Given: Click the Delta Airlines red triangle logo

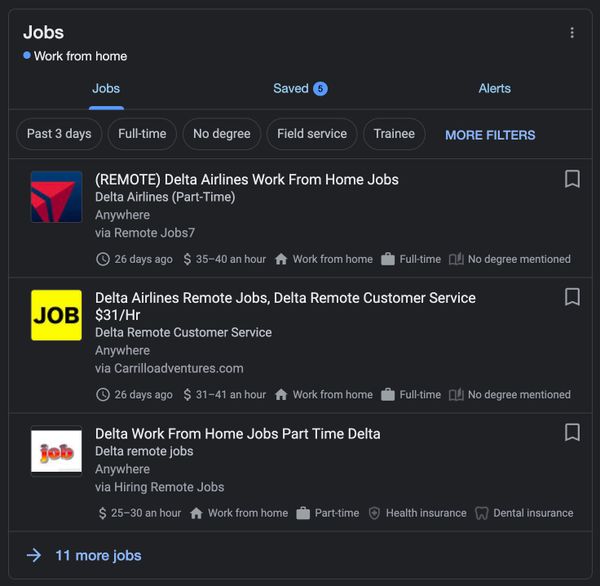Looking at the screenshot, I should pyautogui.click(x=56, y=197).
